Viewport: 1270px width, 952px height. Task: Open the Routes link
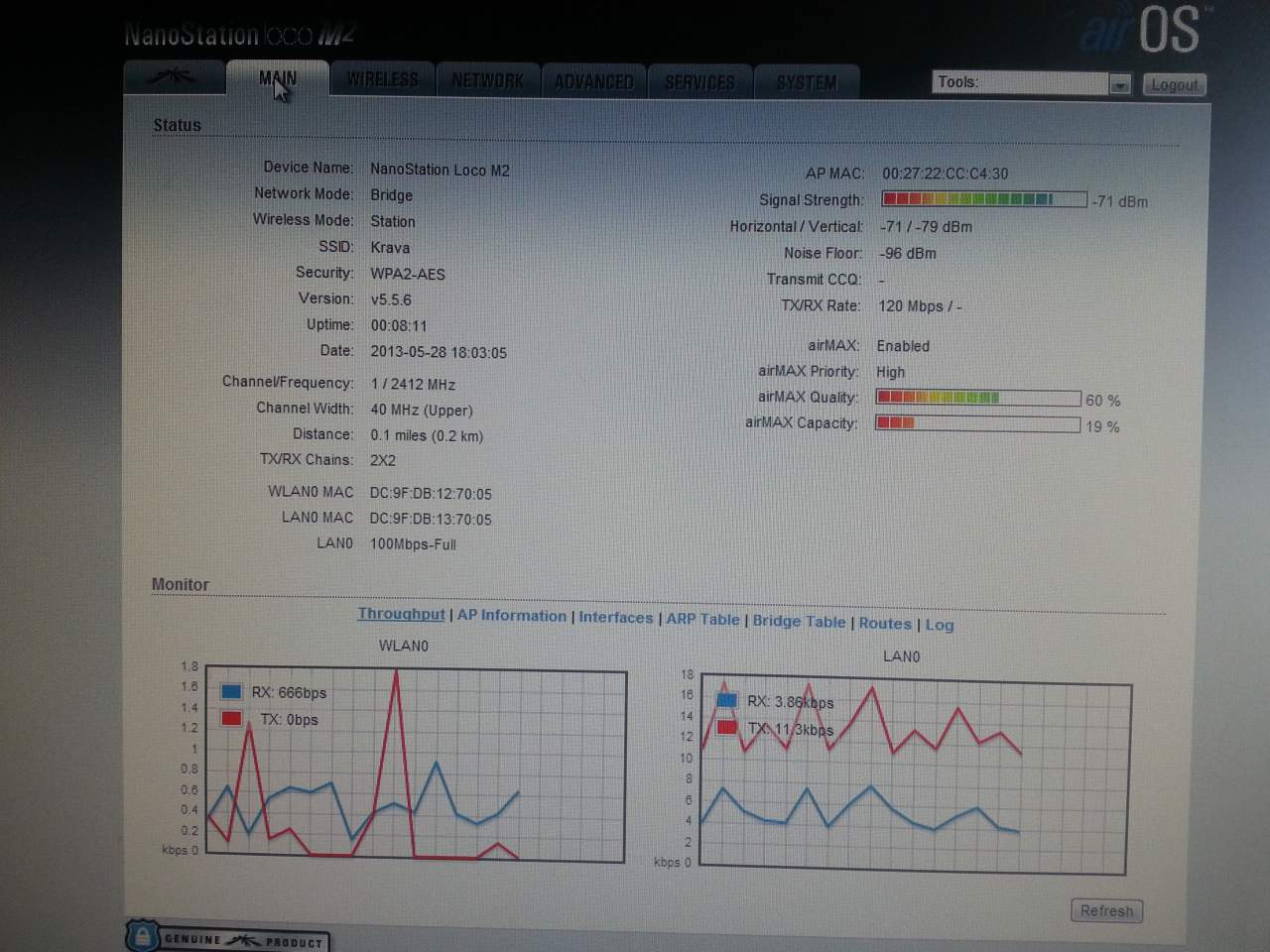885,623
